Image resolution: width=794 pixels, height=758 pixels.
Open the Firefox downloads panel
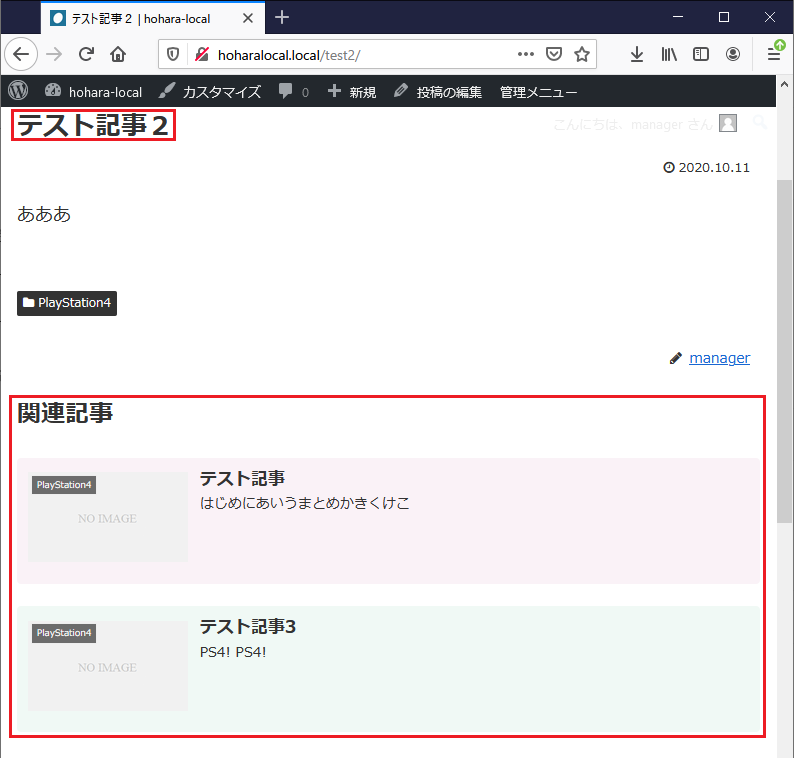pyautogui.click(x=637, y=54)
